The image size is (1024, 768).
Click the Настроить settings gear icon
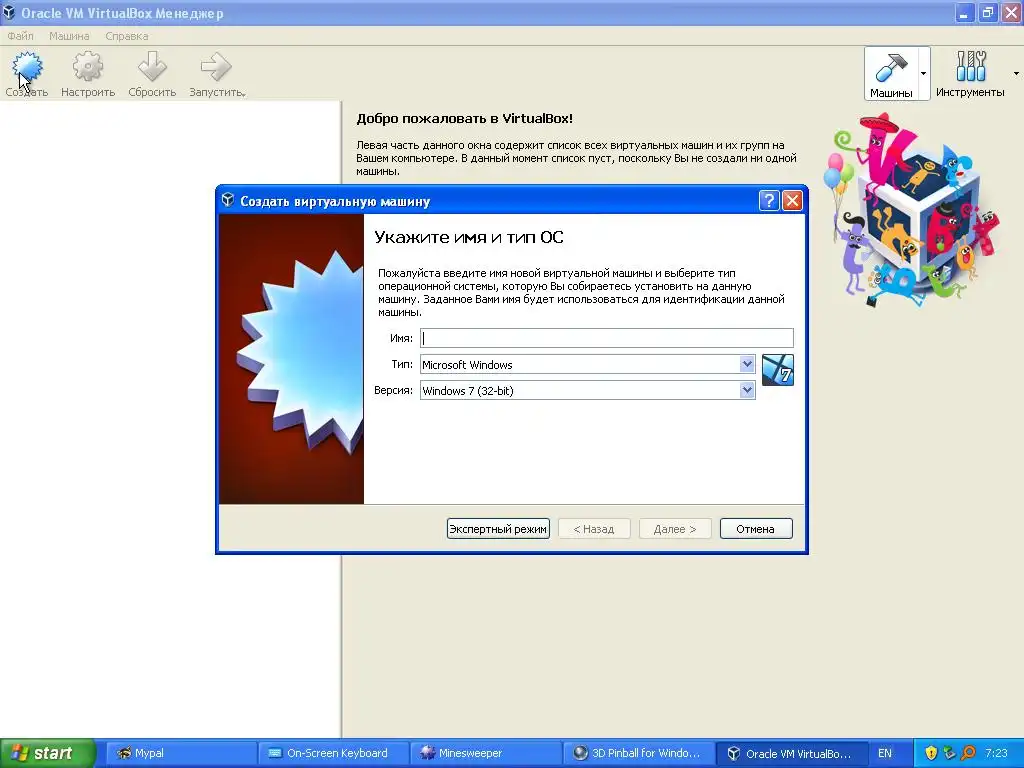click(x=88, y=67)
